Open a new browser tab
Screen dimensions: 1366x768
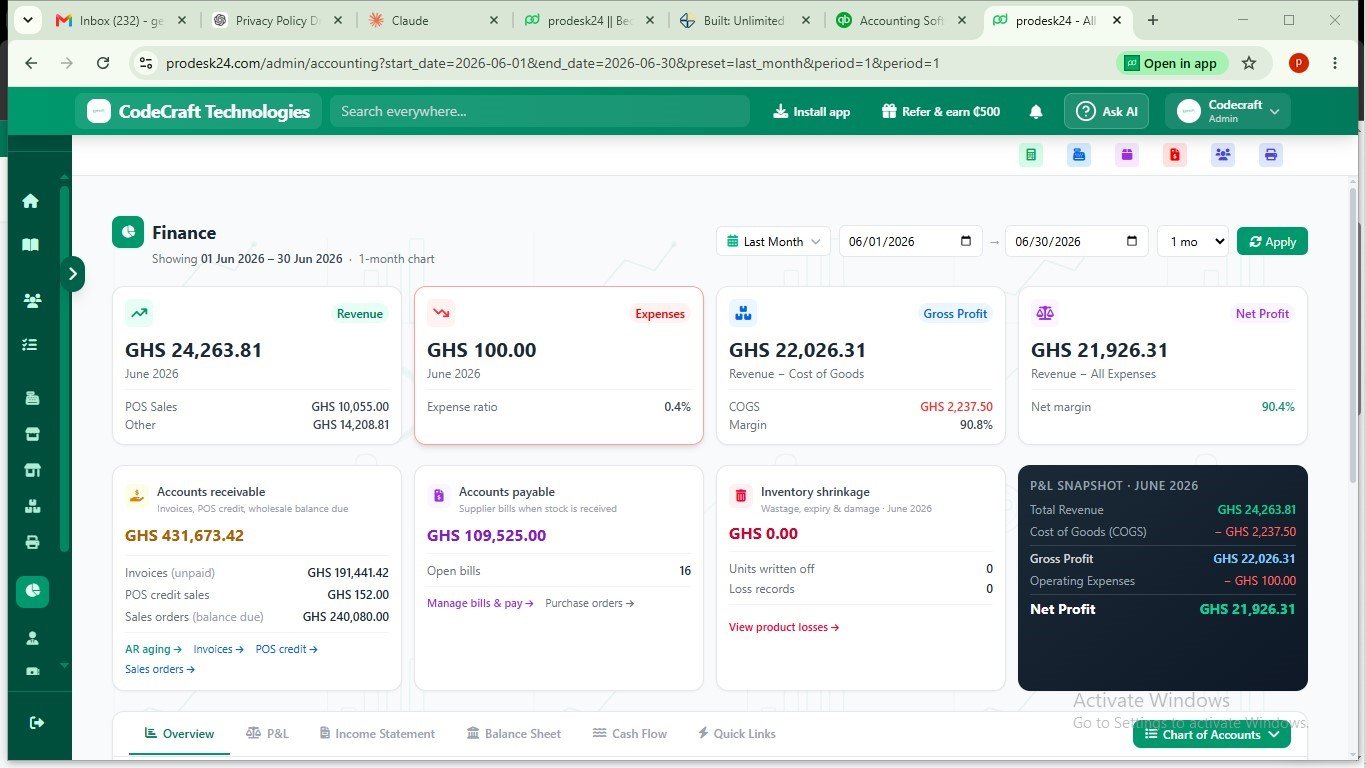coord(1153,20)
